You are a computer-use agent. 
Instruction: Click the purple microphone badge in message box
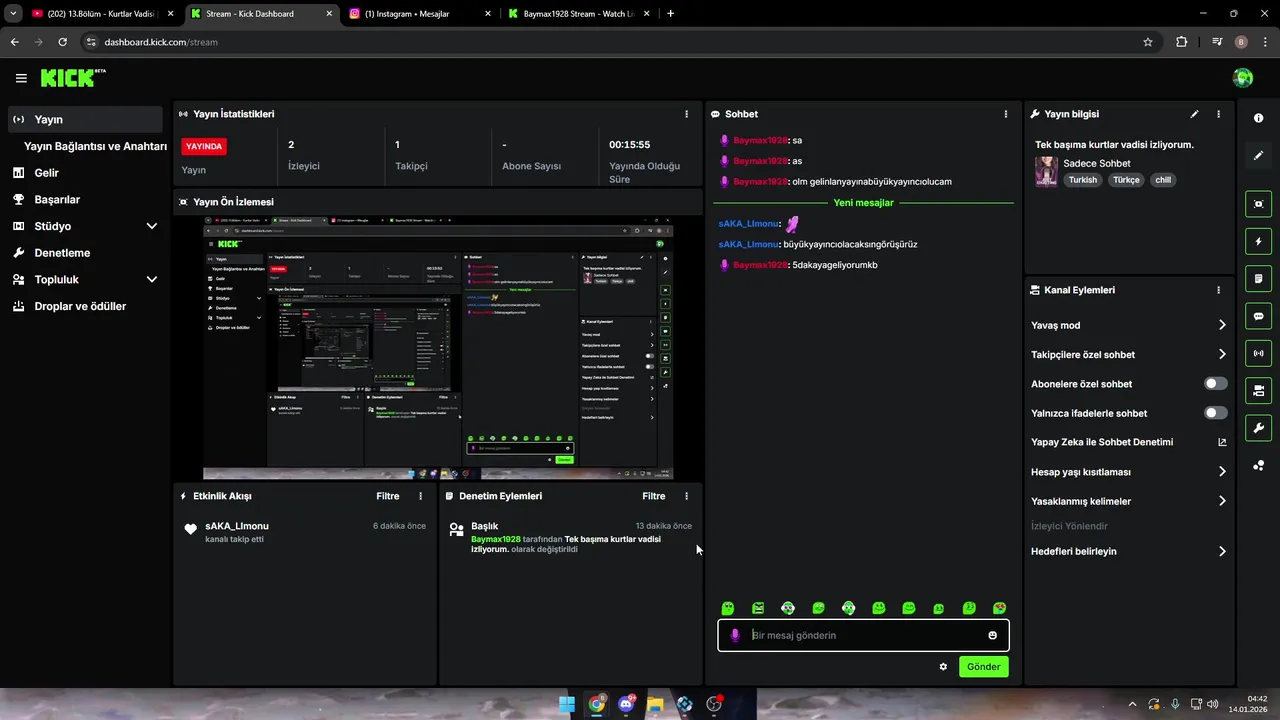[735, 635]
